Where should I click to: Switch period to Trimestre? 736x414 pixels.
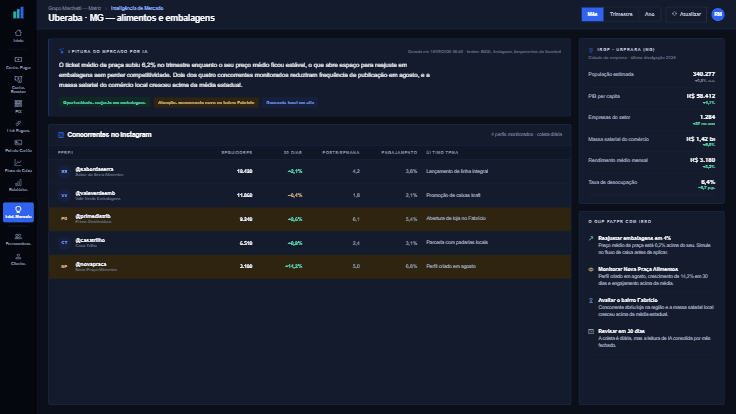pos(621,14)
